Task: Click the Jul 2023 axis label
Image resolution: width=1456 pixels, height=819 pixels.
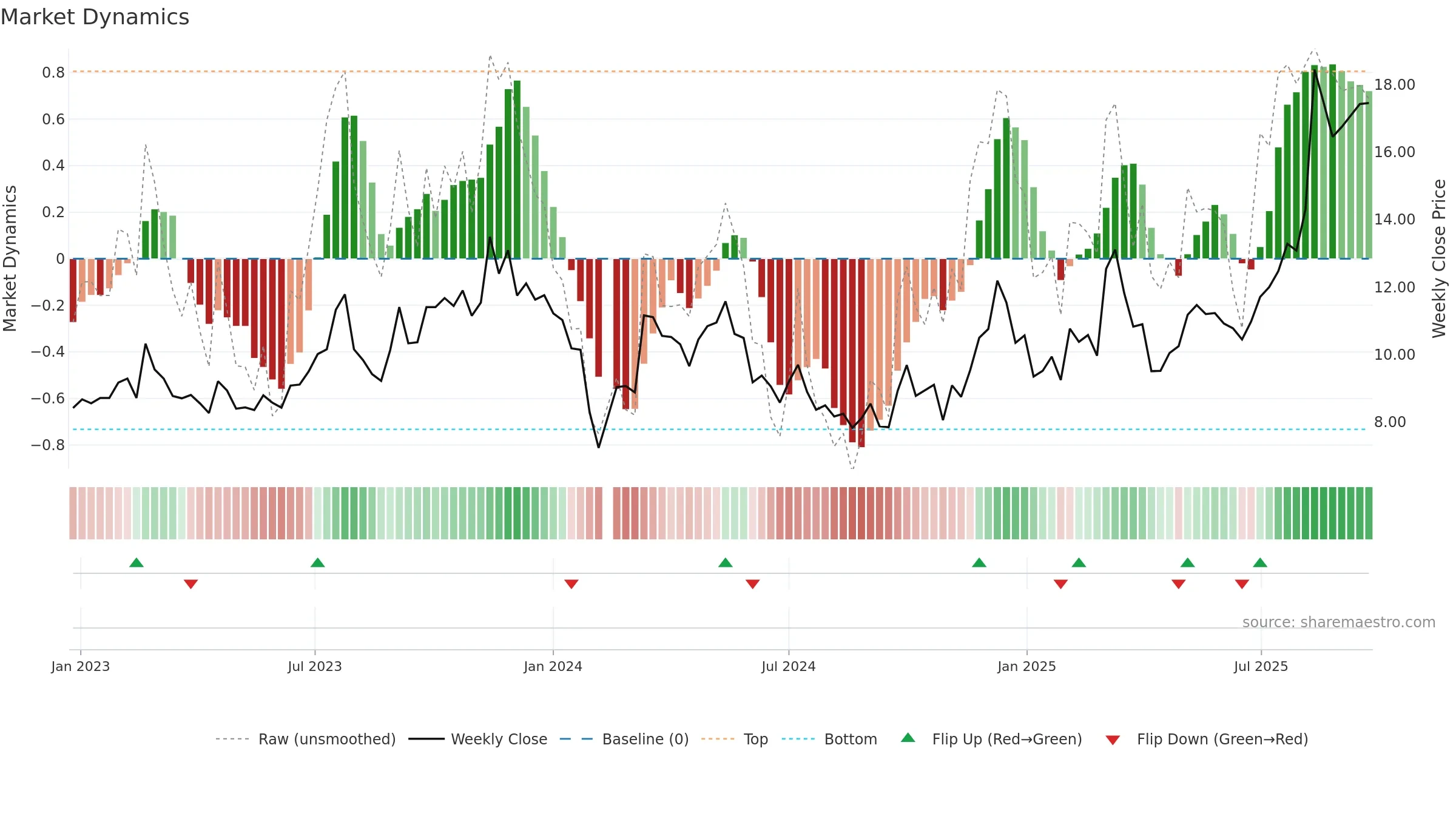Action: pyautogui.click(x=315, y=666)
